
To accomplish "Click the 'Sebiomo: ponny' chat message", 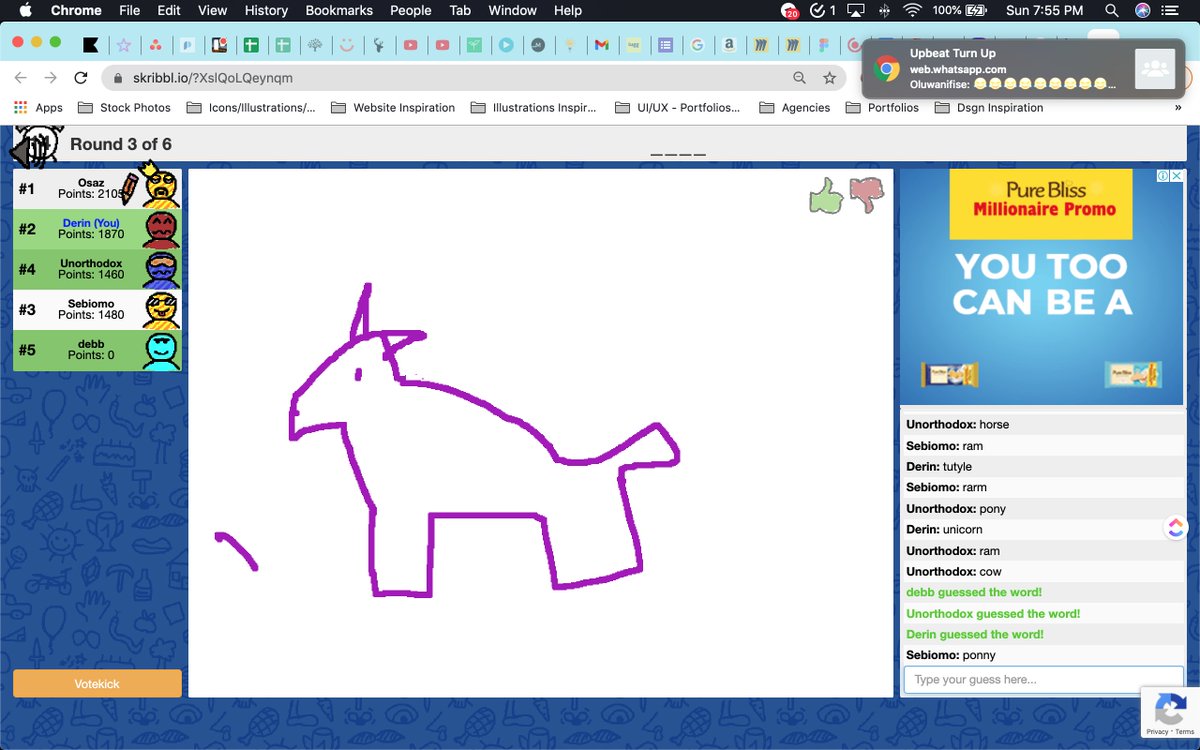I will coord(1043,655).
